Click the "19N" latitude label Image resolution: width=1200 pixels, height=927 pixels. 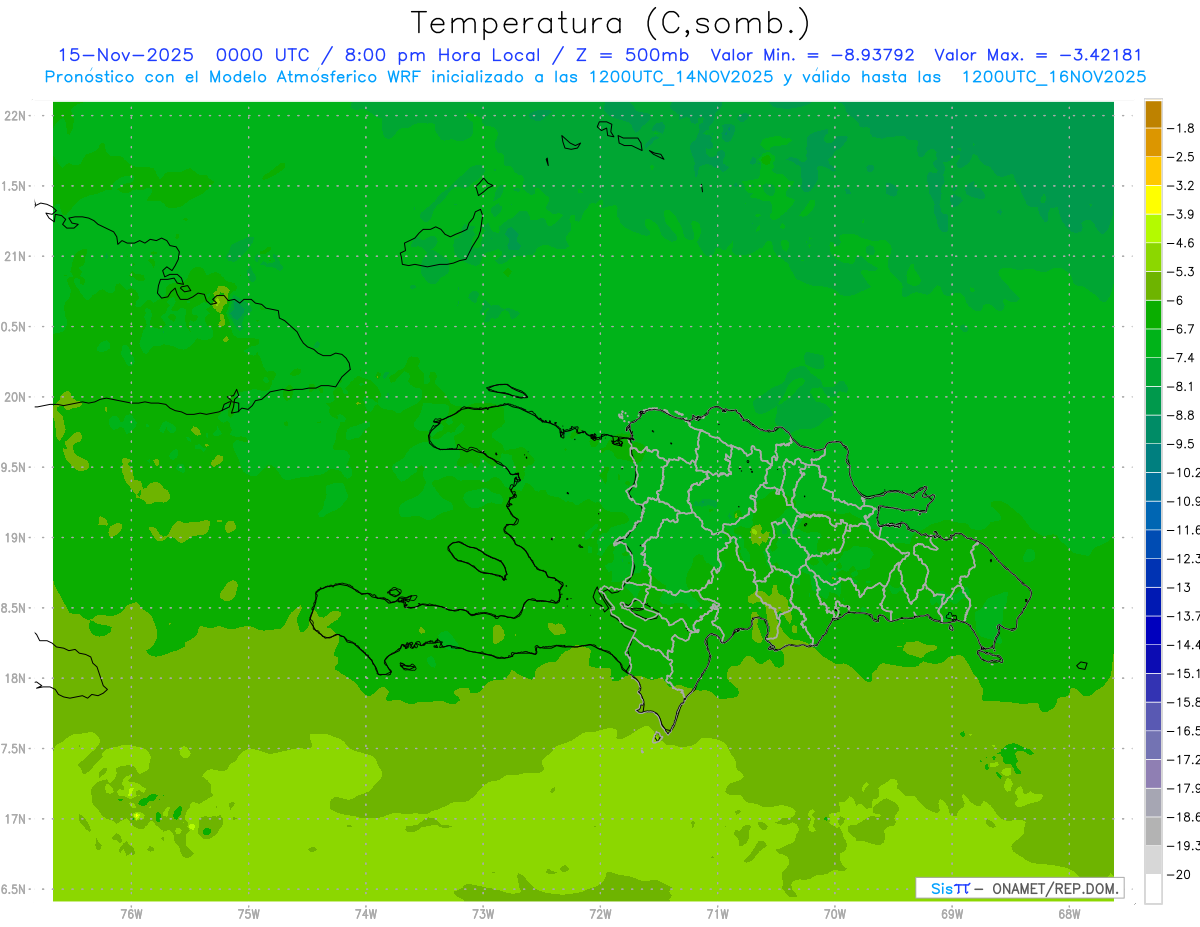coord(15,538)
